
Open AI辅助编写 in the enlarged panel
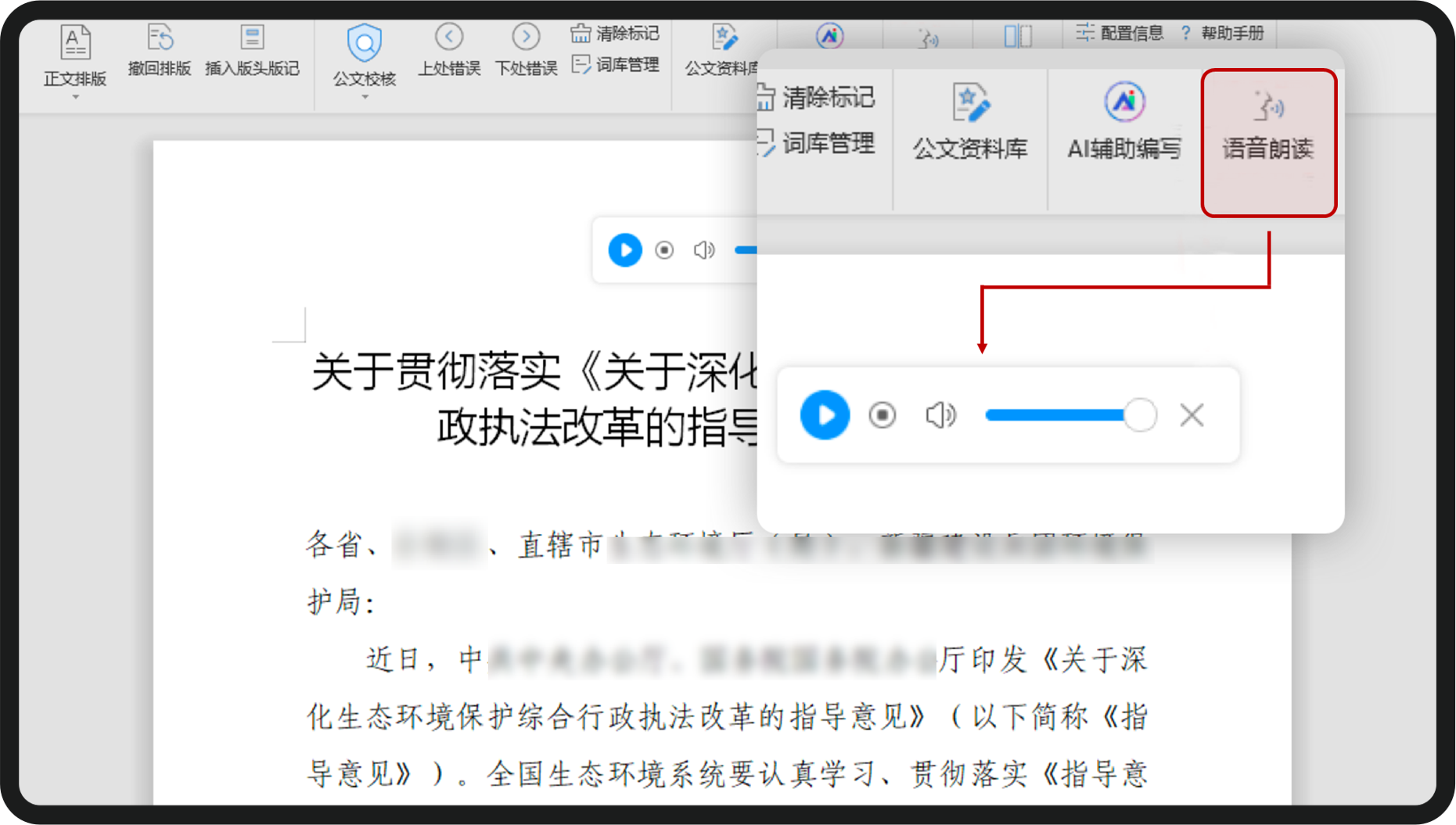[x=1124, y=122]
